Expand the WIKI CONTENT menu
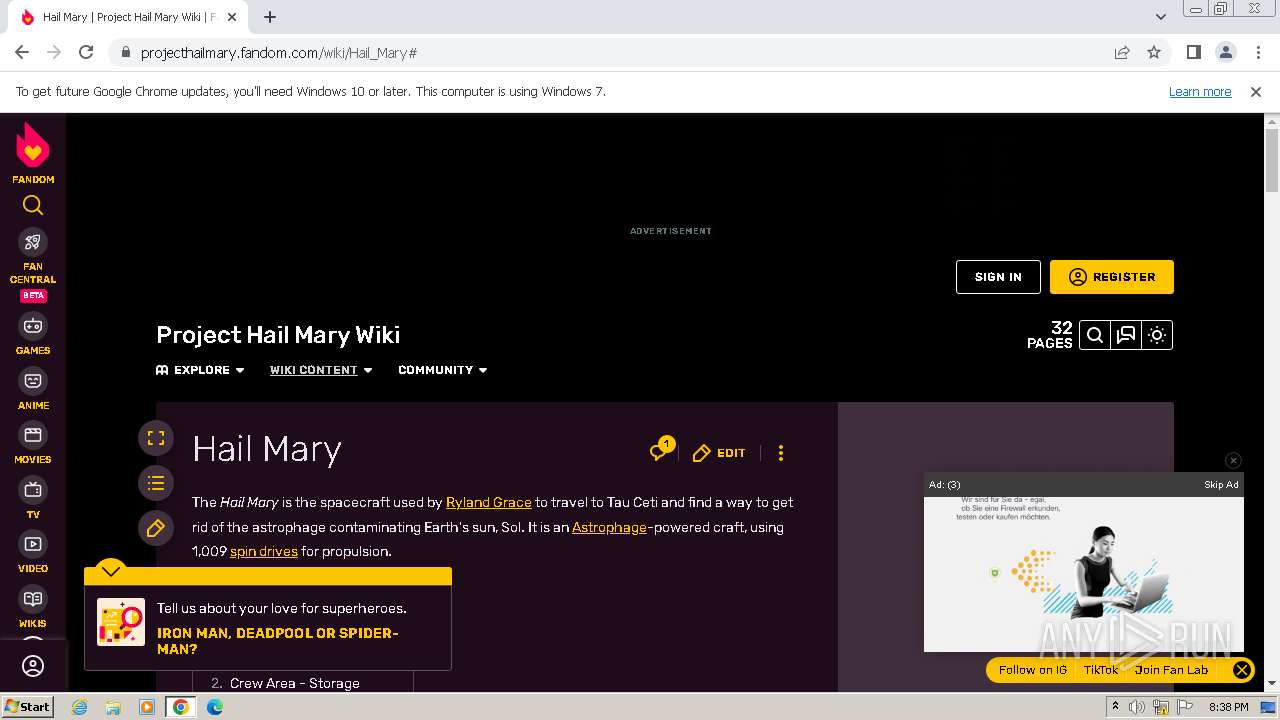Screen dimensions: 1280x720 tap(321, 370)
